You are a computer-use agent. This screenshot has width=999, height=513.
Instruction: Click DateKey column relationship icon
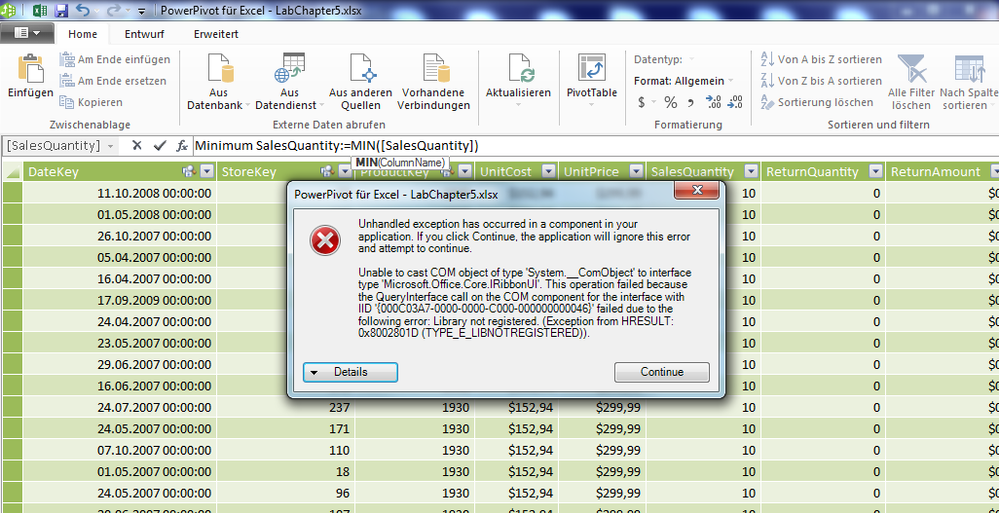coord(189,171)
